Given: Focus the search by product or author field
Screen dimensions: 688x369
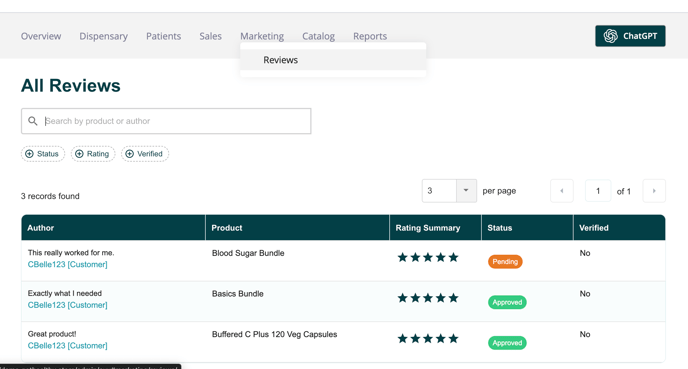Looking at the screenshot, I should pos(166,121).
